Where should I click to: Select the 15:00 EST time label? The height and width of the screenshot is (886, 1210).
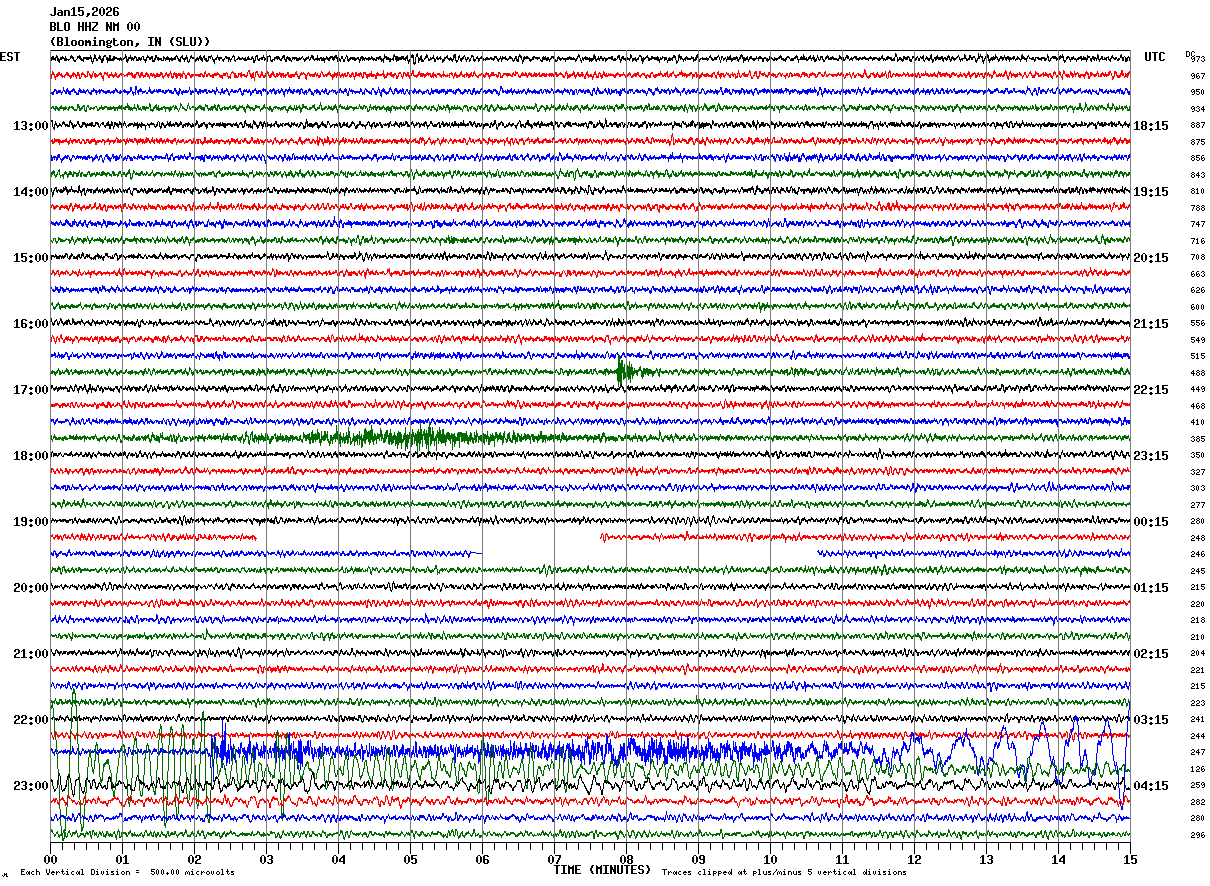30,258
